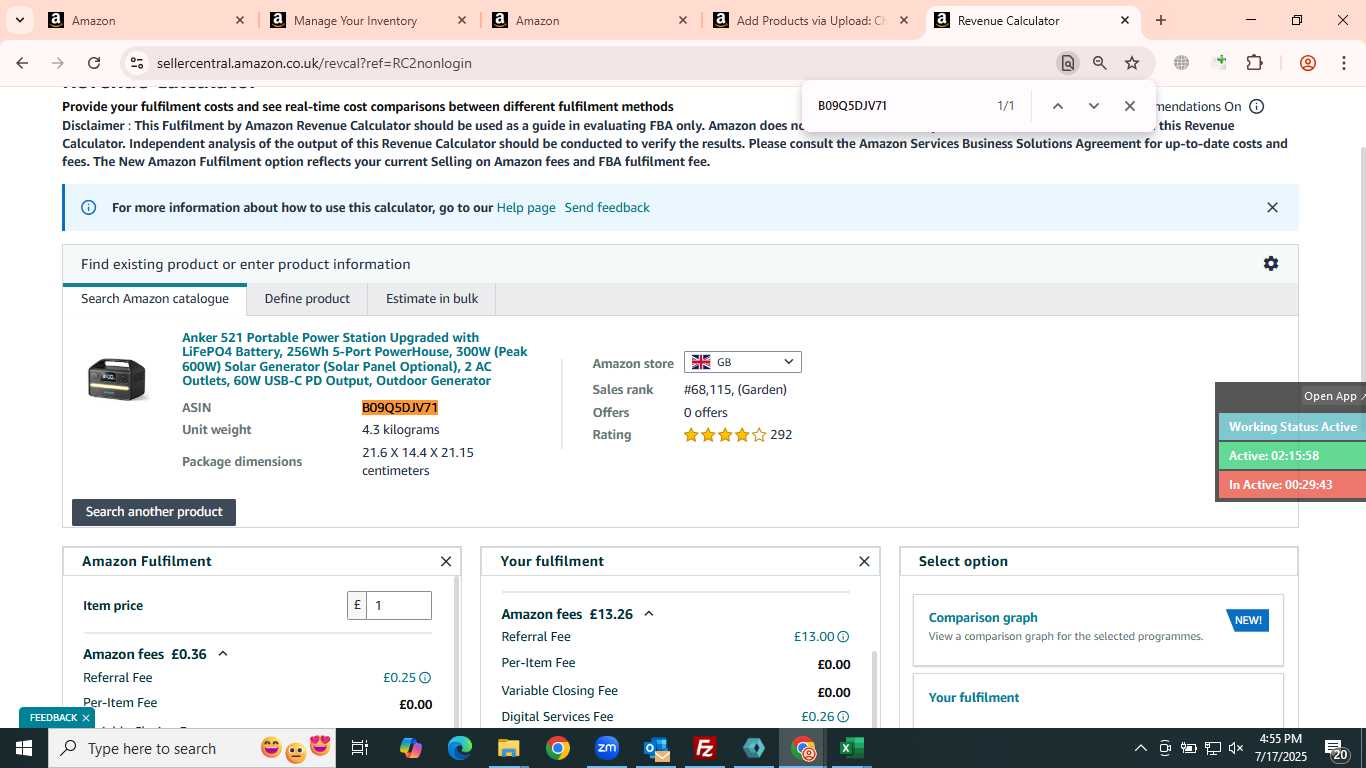Switch to Define product tab
The width and height of the screenshot is (1366, 768).
pyautogui.click(x=307, y=299)
